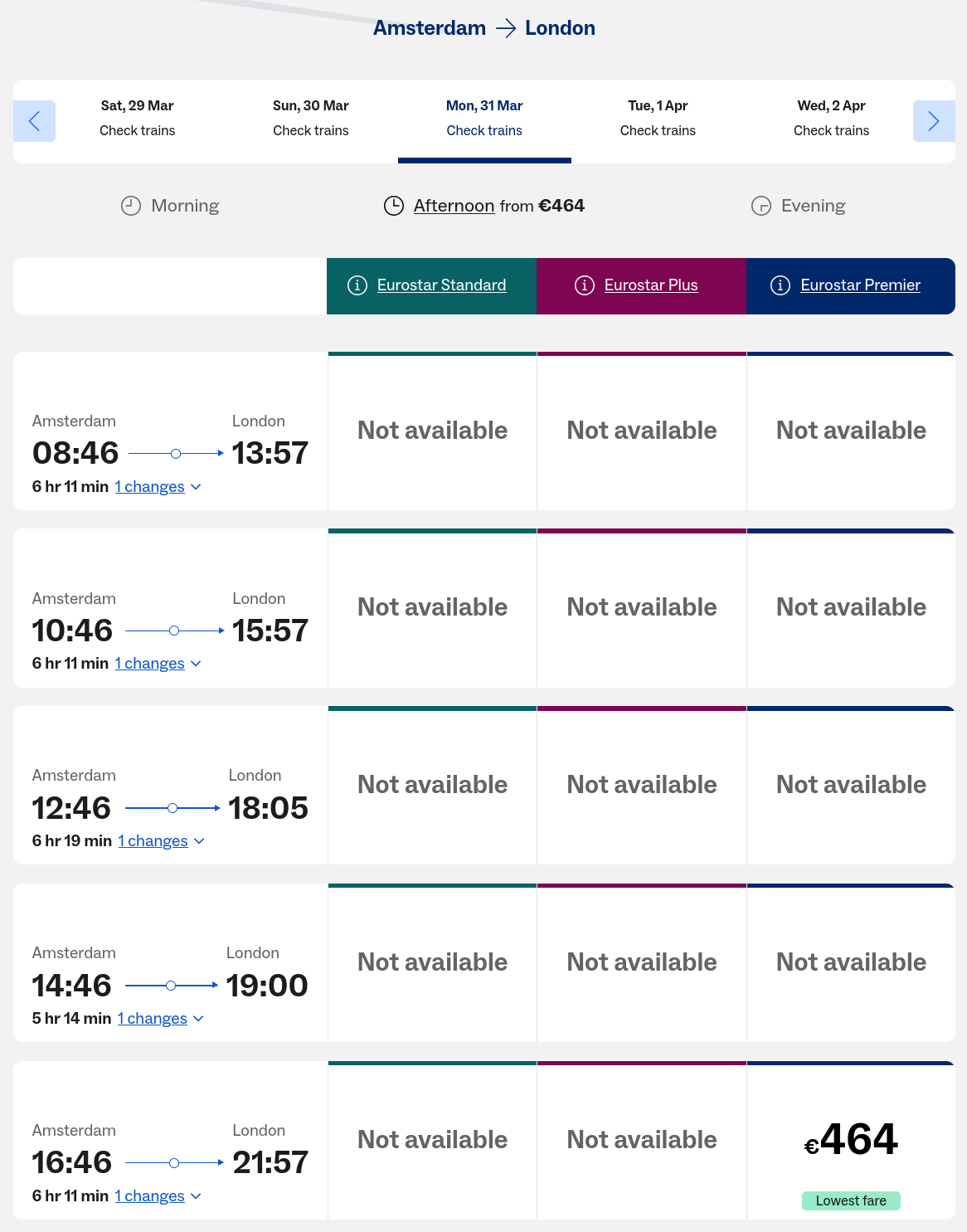967x1232 pixels.
Task: Click the Evening clock icon
Action: pos(761,206)
